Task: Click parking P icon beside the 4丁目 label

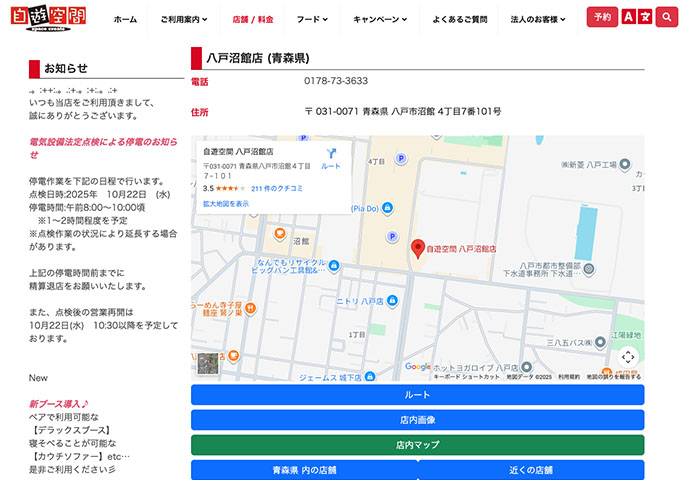Action: 401,159
